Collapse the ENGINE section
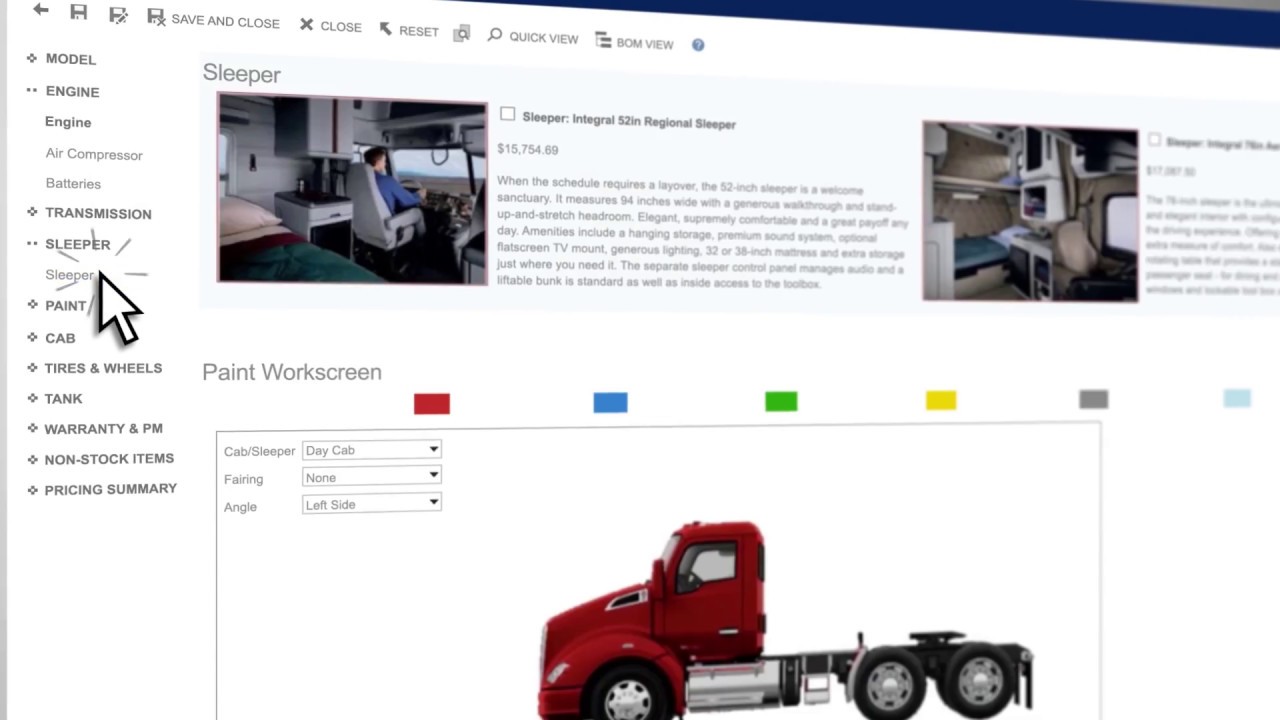1280x720 pixels. point(63,91)
